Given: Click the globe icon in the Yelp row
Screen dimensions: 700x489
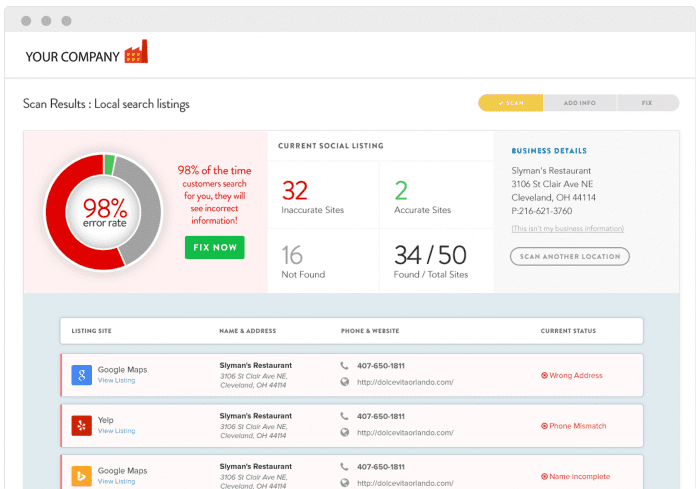Looking at the screenshot, I should click(345, 432).
